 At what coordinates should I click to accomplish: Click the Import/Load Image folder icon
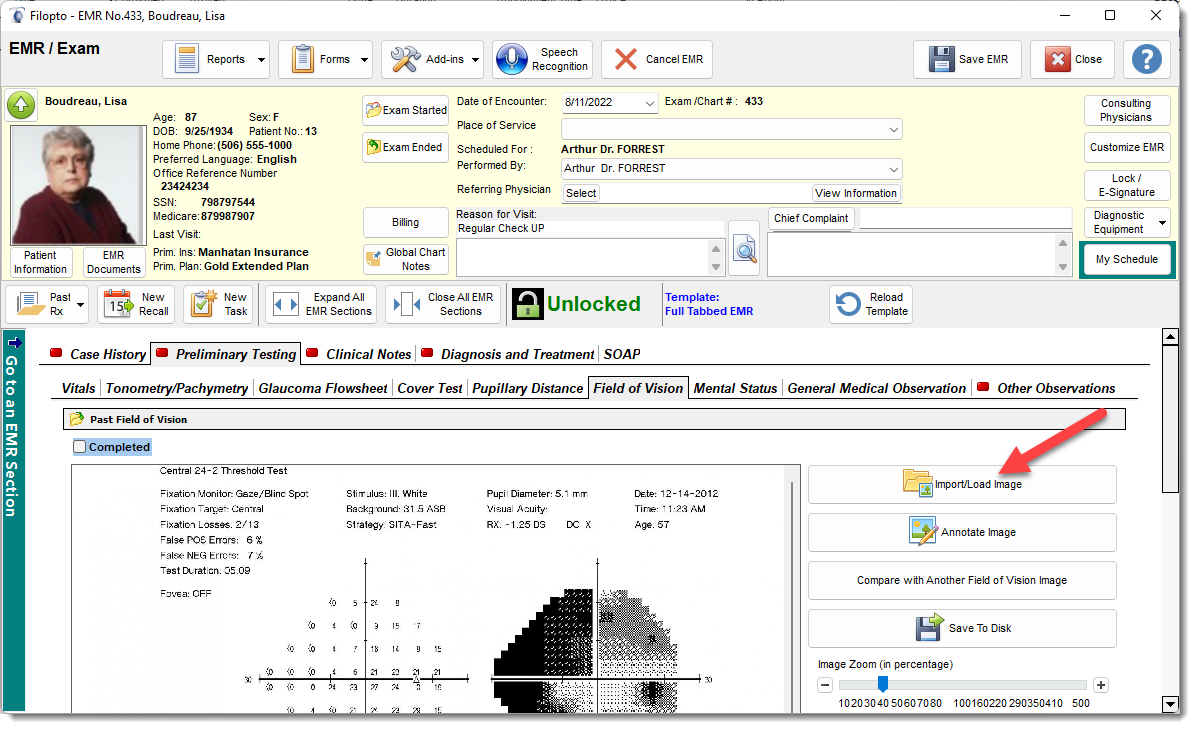[x=918, y=484]
